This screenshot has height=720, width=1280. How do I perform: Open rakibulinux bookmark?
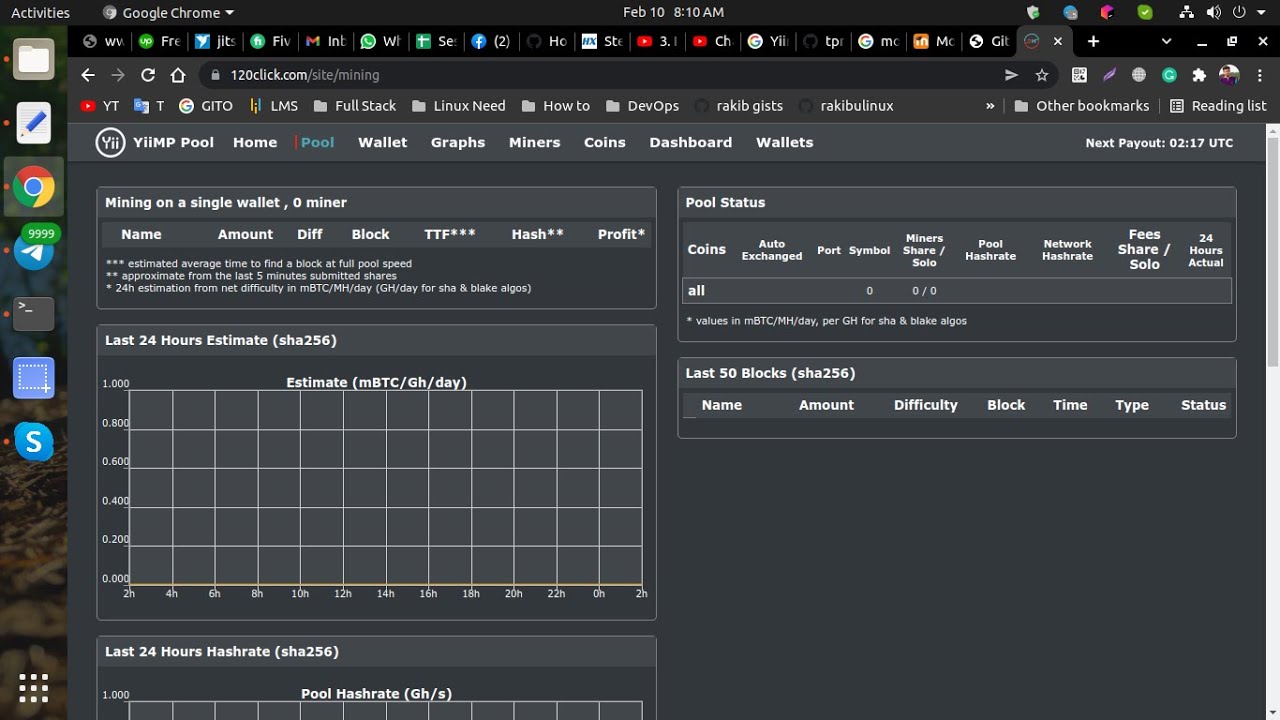846,106
